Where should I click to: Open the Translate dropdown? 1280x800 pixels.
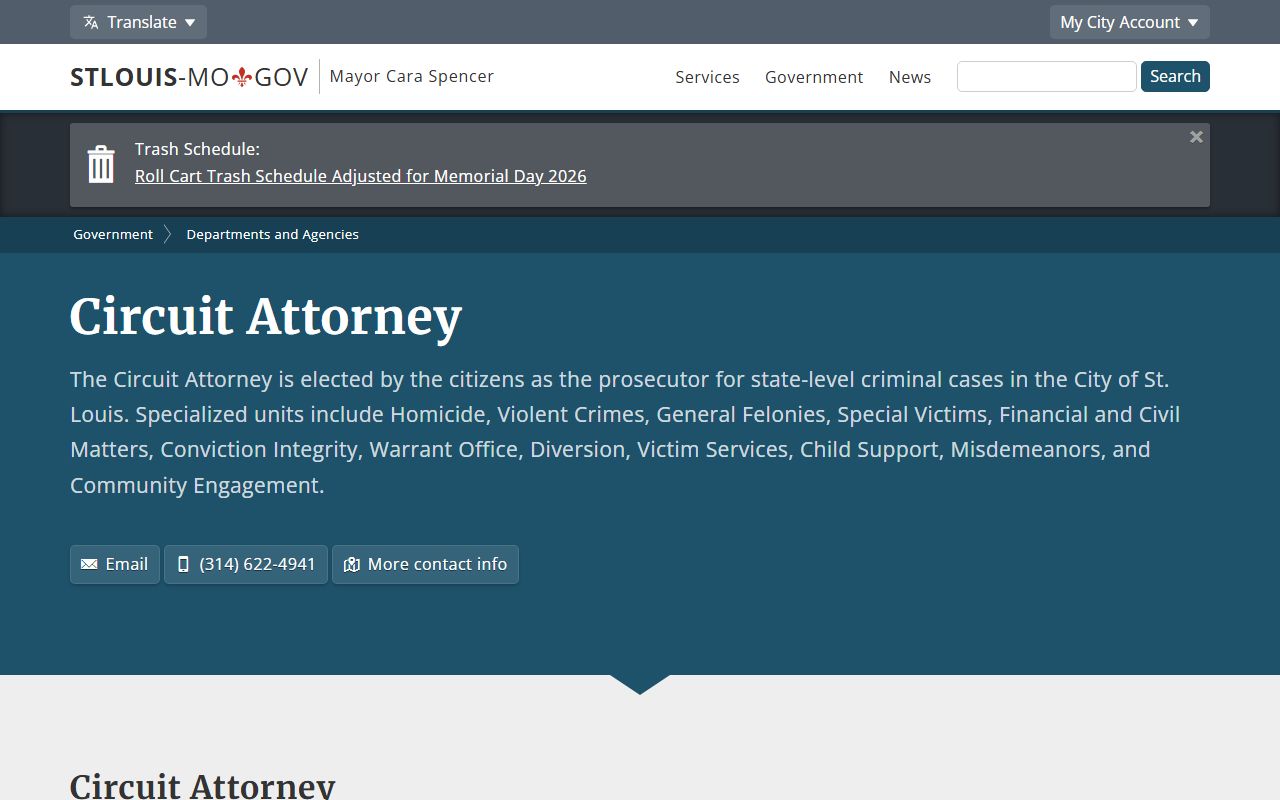click(x=138, y=22)
